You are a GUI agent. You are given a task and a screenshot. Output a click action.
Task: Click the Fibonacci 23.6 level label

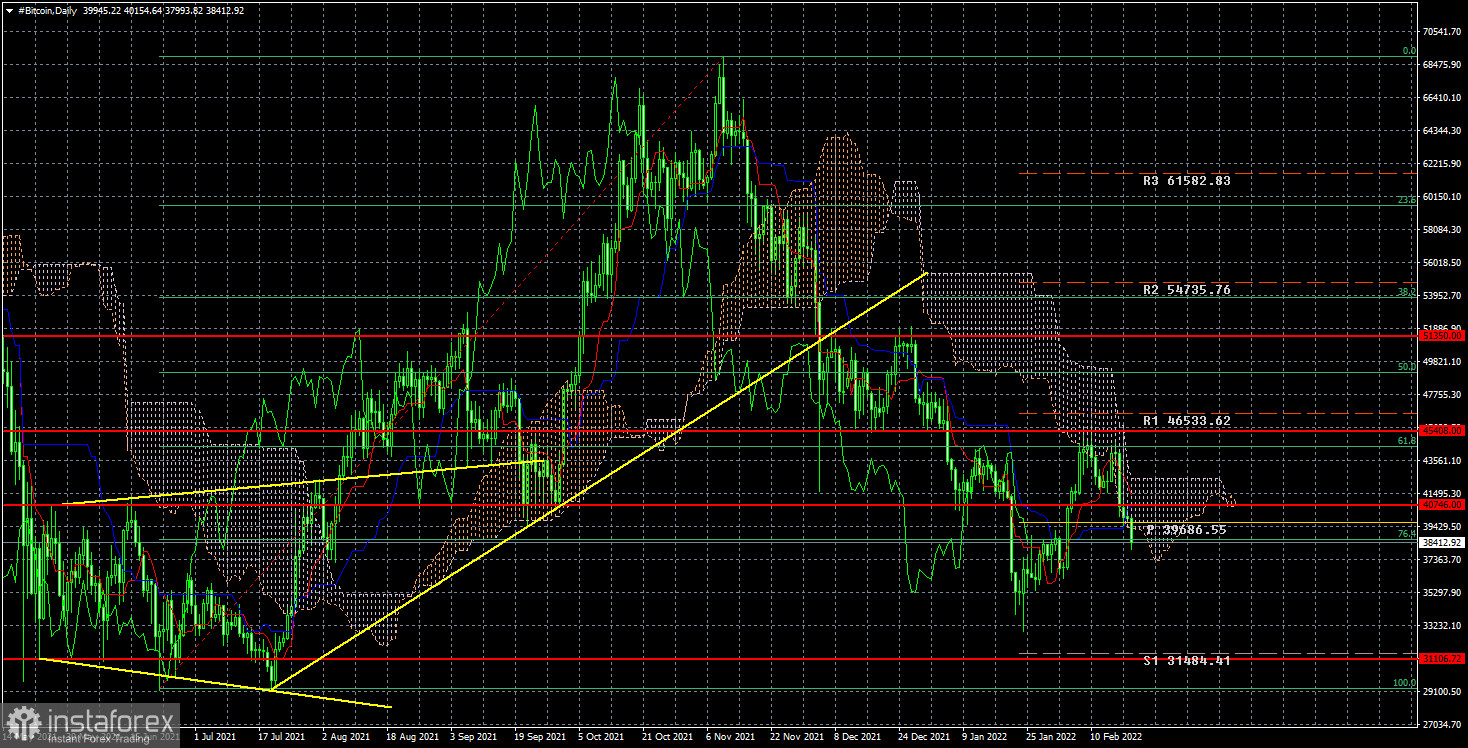tap(1406, 200)
